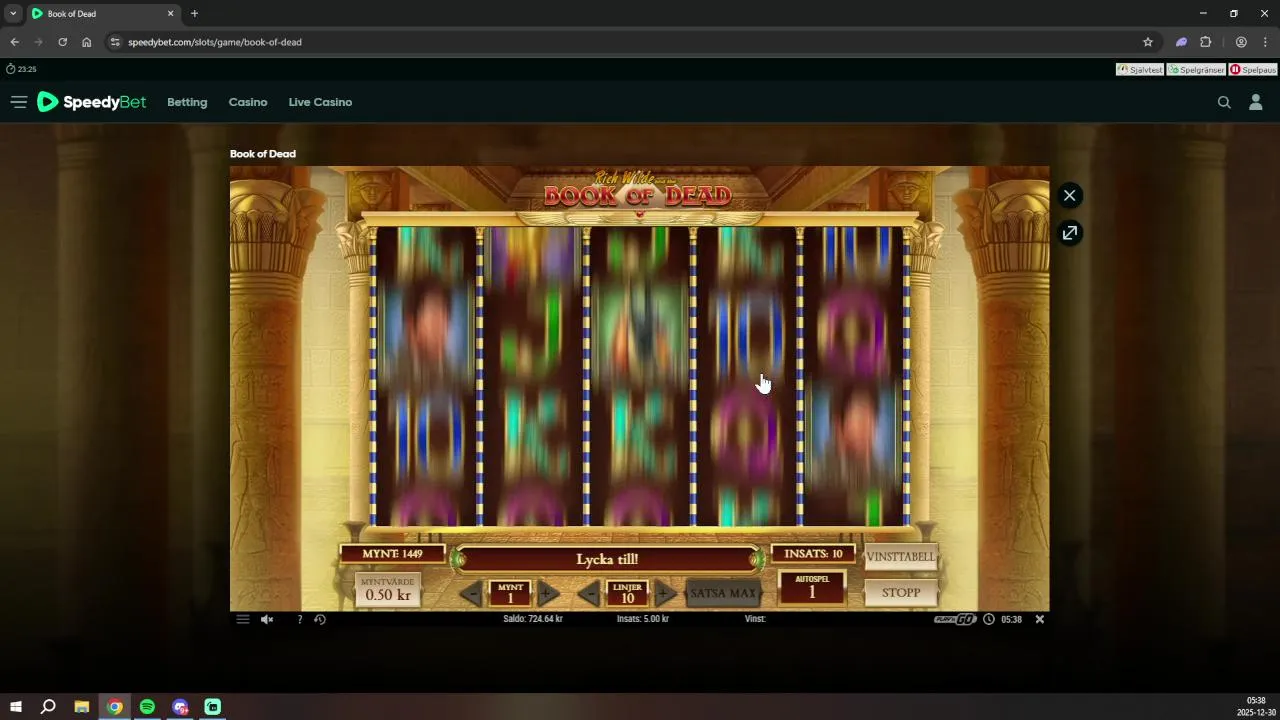Open Spotify from the taskbar
The height and width of the screenshot is (720, 1280).
(x=147, y=706)
